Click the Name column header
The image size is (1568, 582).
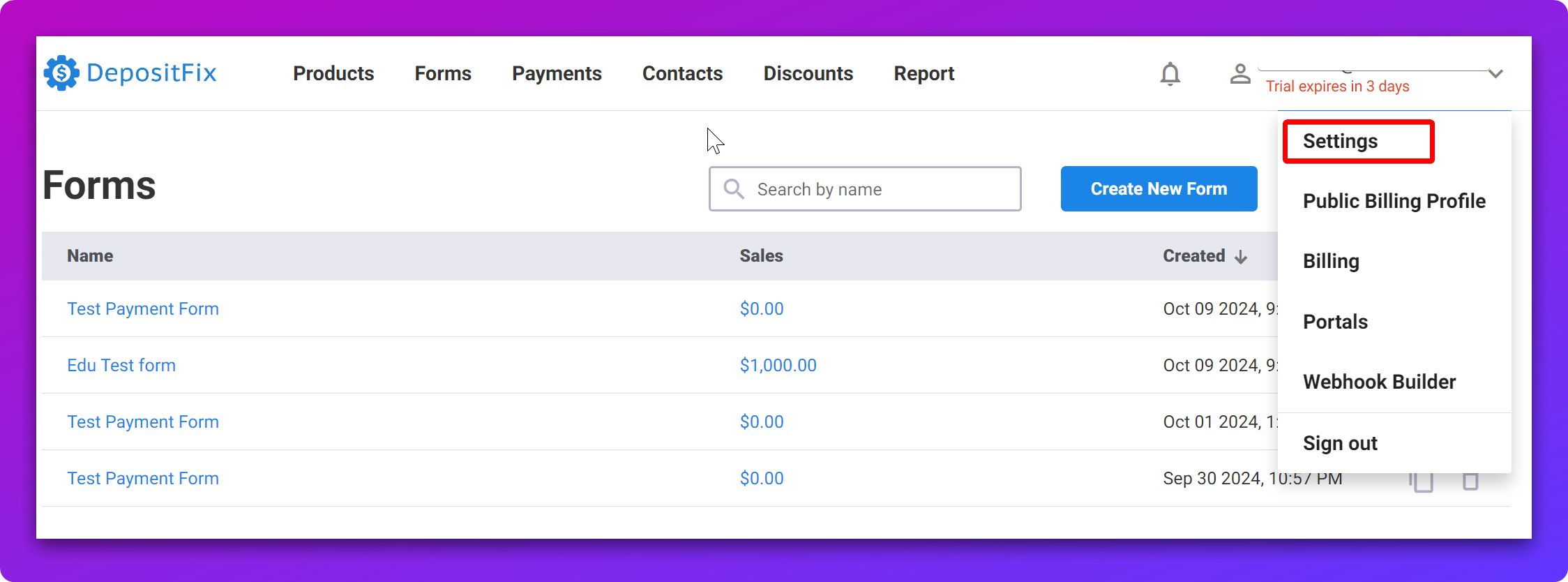tap(90, 256)
